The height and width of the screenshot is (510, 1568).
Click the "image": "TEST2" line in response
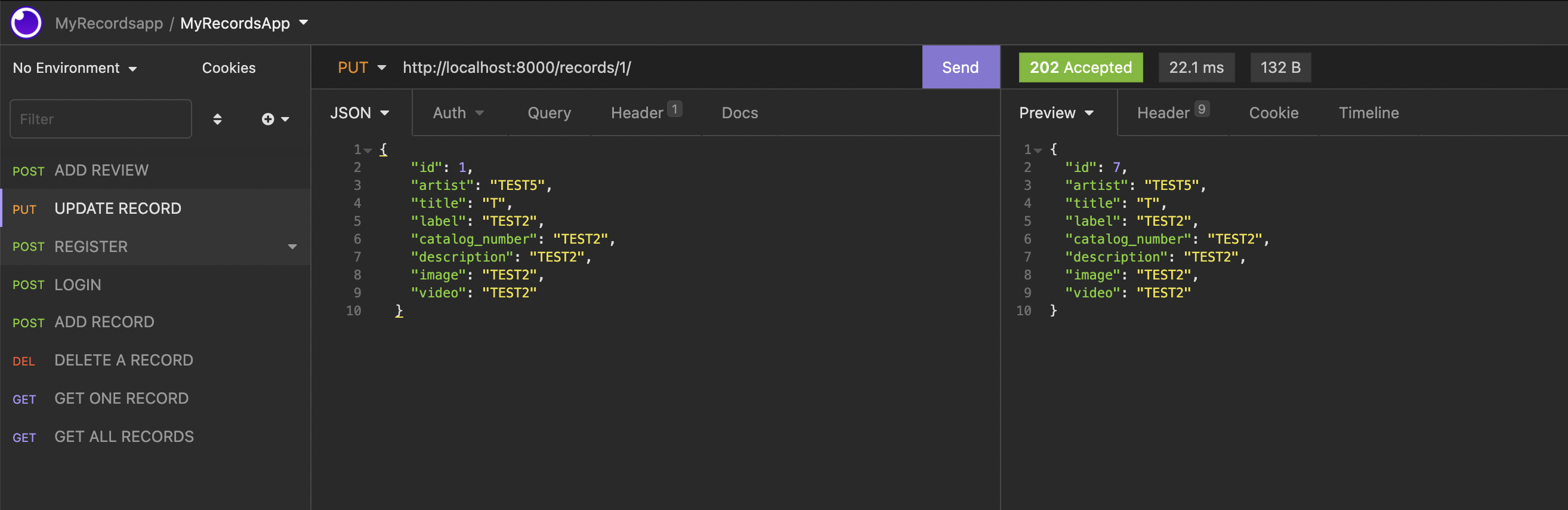pos(1132,275)
